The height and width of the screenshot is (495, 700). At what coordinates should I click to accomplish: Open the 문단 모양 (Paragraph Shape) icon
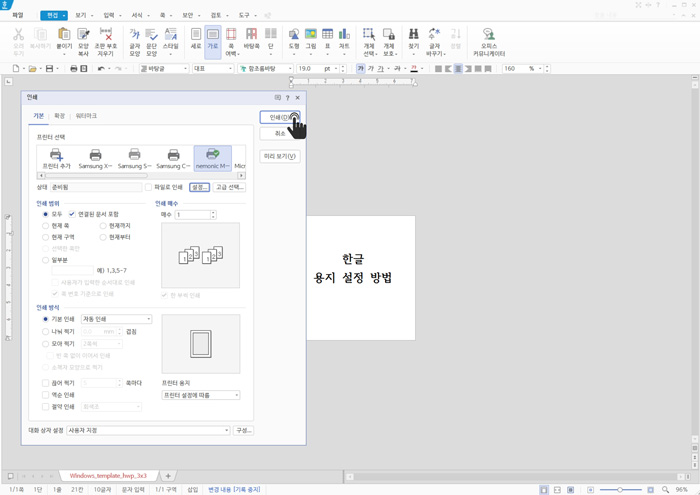(x=151, y=34)
